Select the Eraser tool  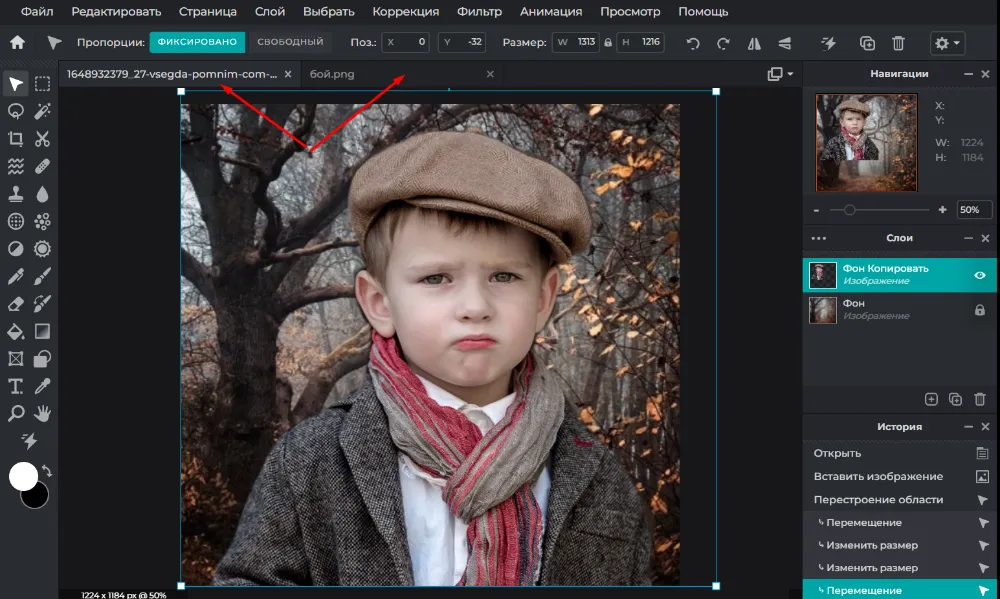16,303
